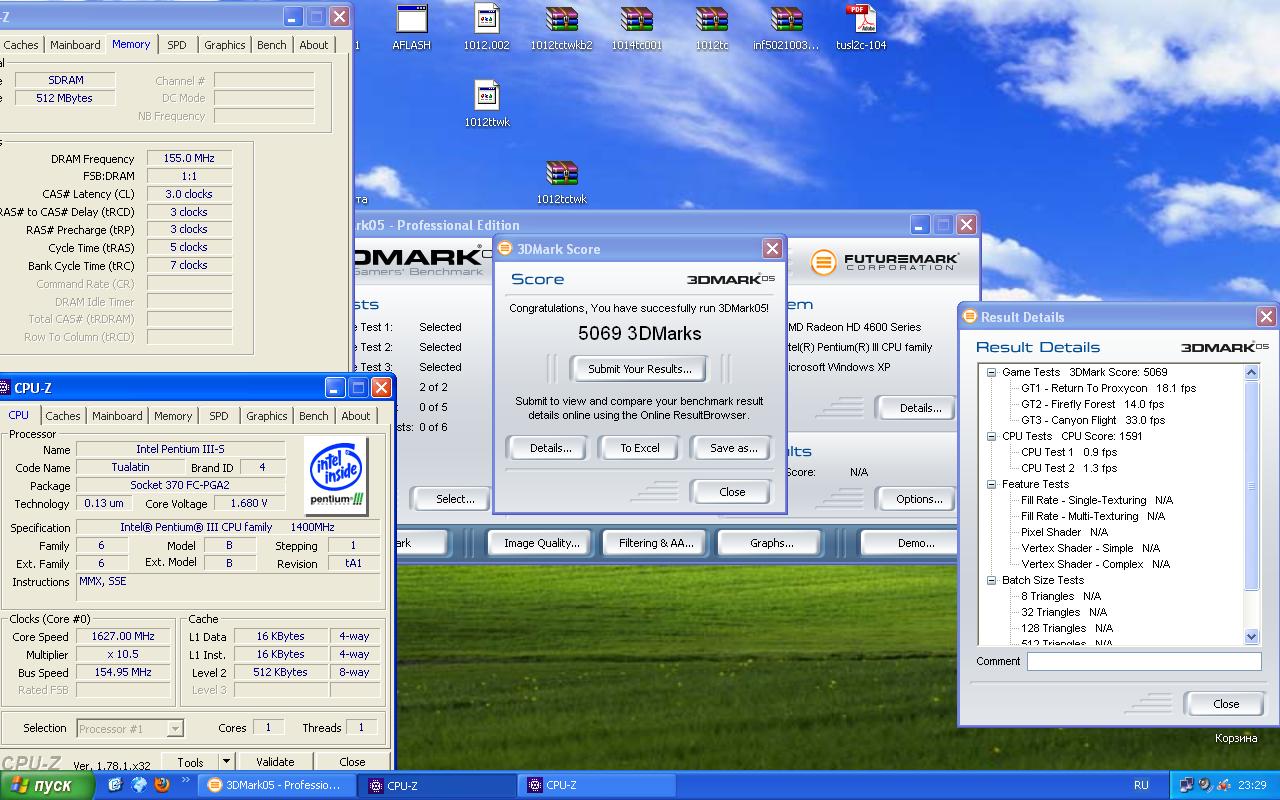Screen dimensions: 1280x800
Task: Collapse the Batch Size Tests tree node
Action: pyautogui.click(x=992, y=580)
